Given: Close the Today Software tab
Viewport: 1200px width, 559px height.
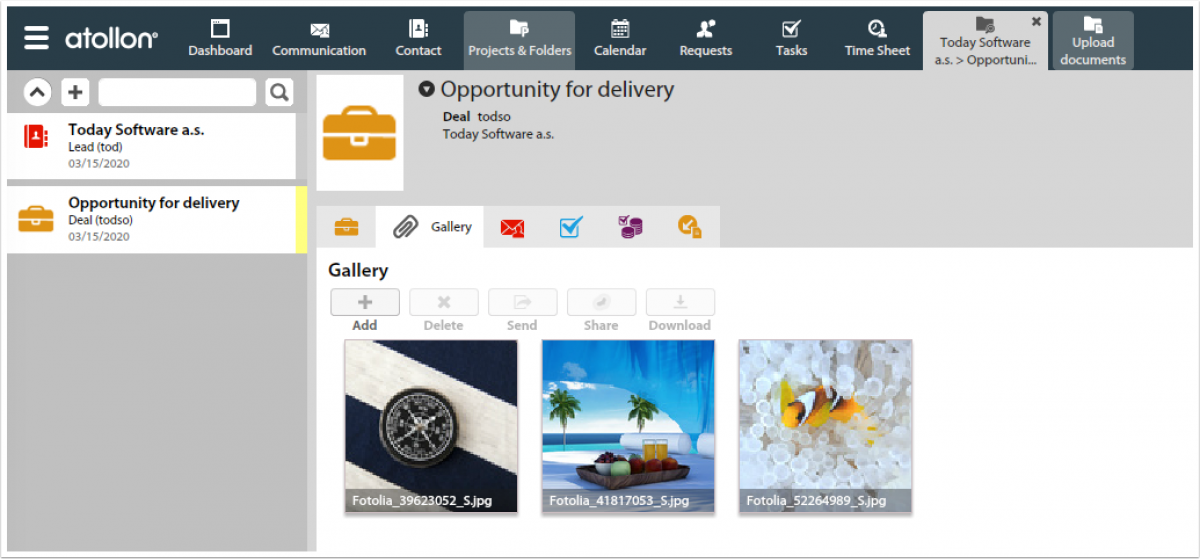Looking at the screenshot, I should click(x=1036, y=21).
